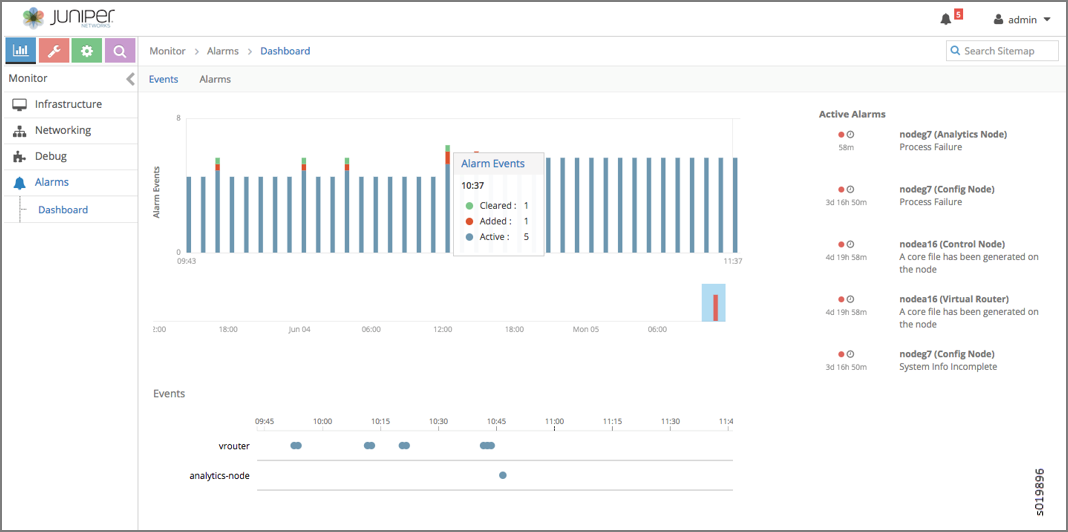Click the Dashboard breadcrumb

285,51
